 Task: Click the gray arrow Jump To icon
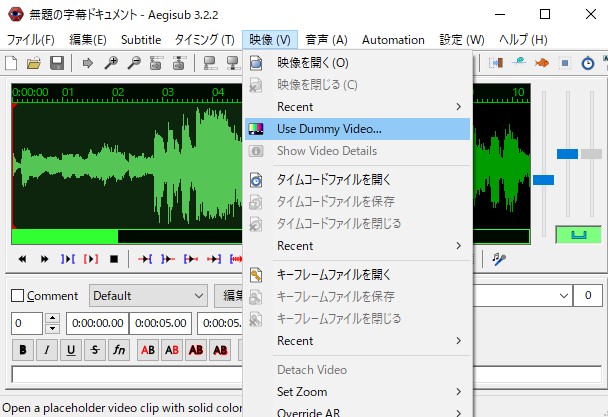point(88,63)
